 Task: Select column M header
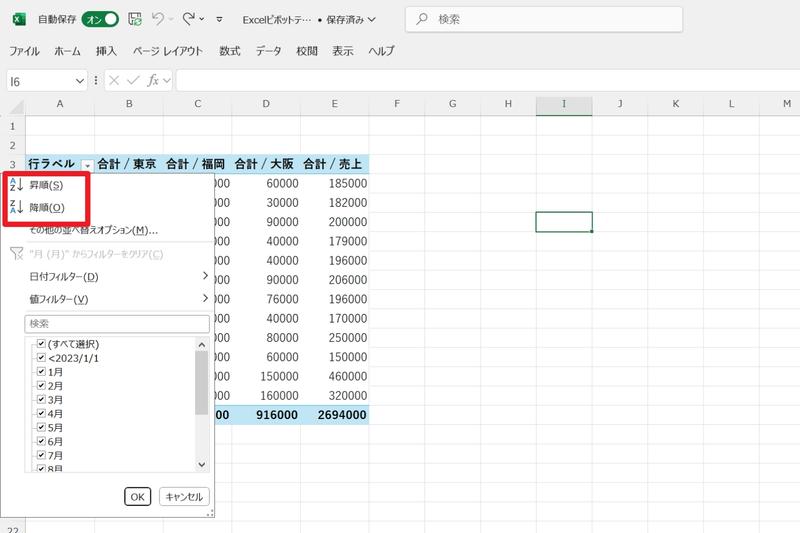point(786,104)
